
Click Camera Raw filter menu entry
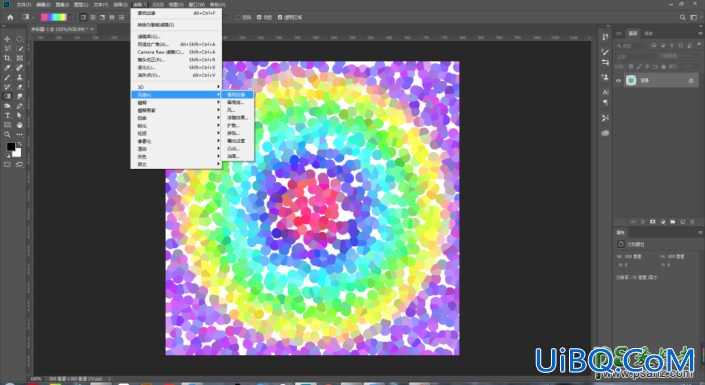click(x=176, y=52)
